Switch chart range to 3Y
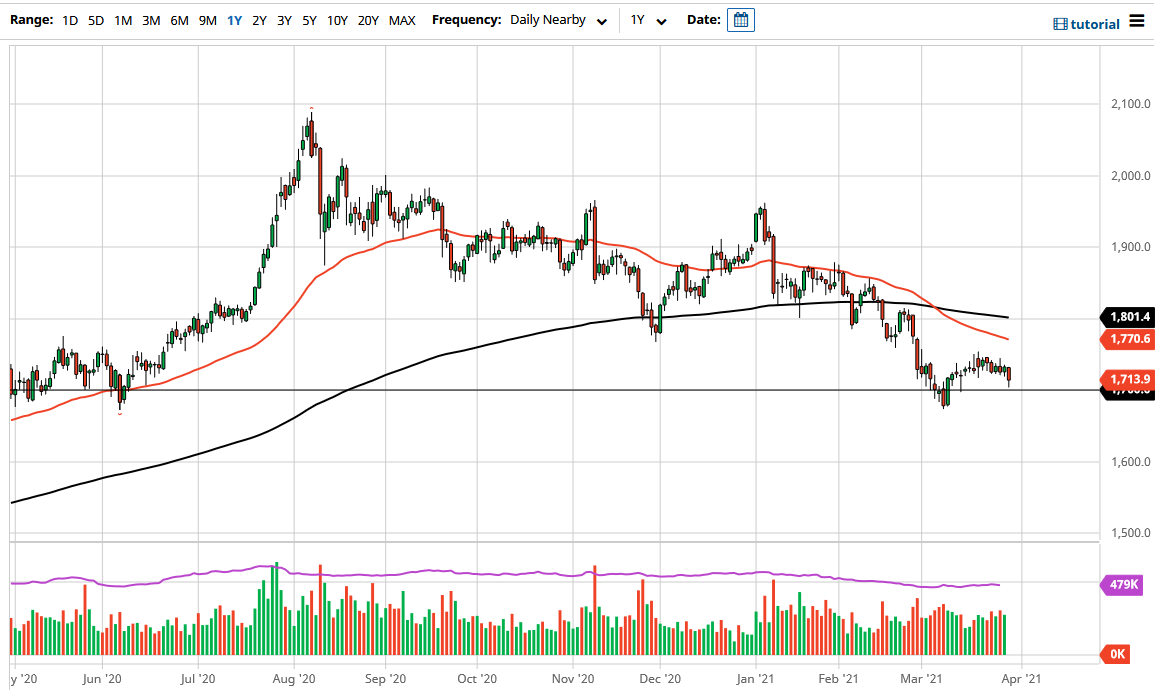This screenshot has width=1160, height=695. click(284, 21)
